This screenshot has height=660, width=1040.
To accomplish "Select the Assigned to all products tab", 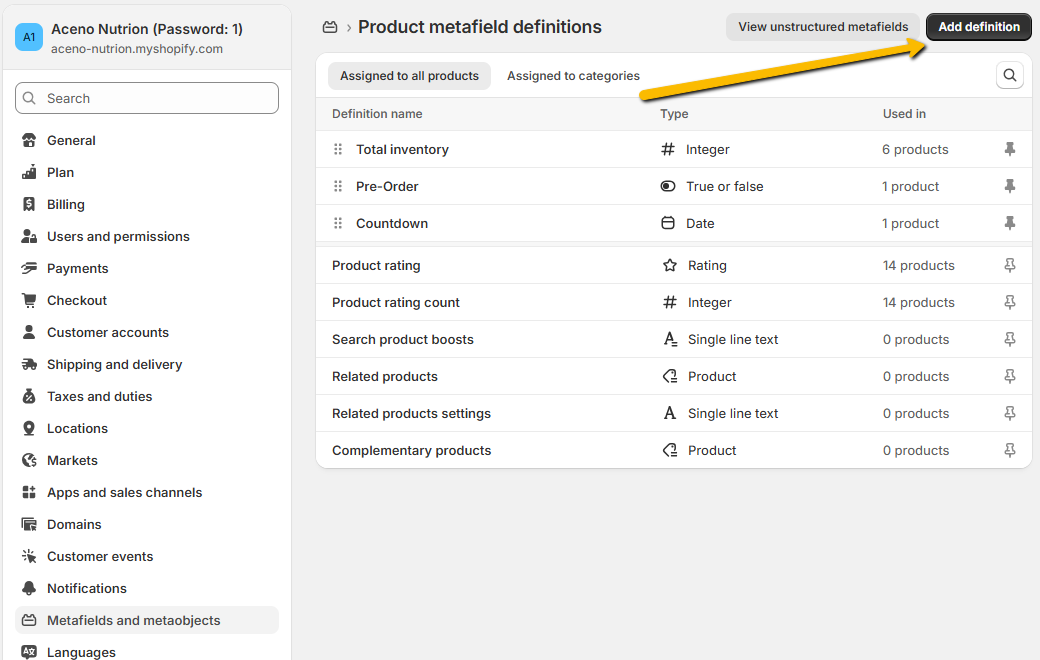I will pyautogui.click(x=409, y=76).
